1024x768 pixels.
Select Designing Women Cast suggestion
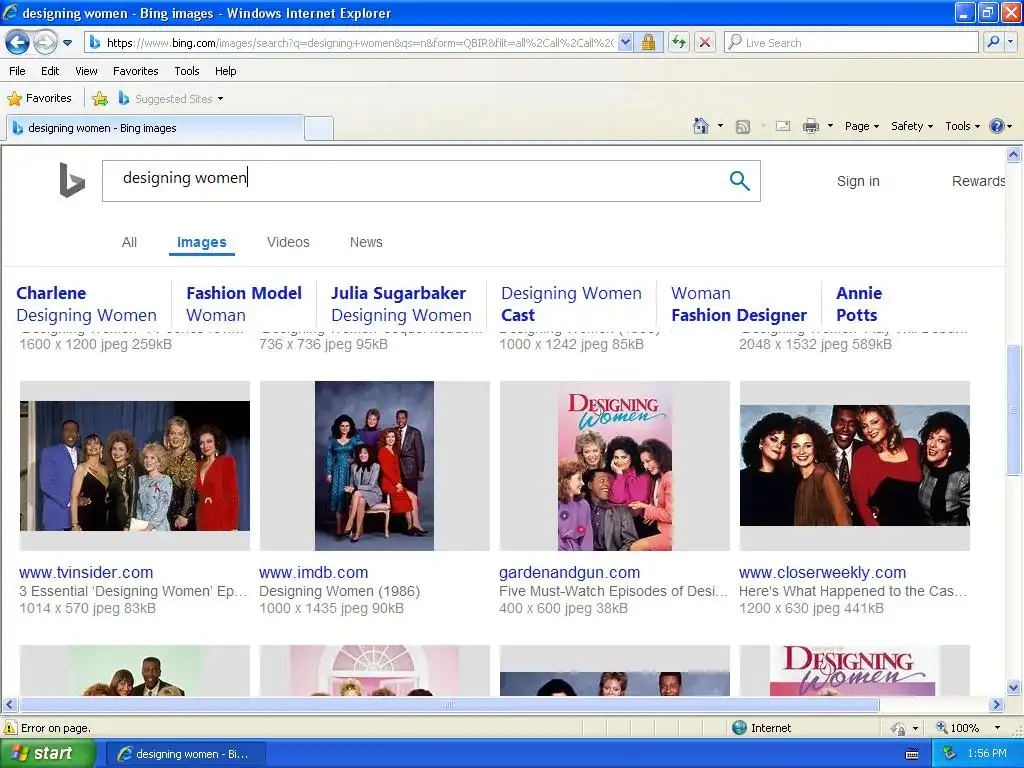click(571, 304)
